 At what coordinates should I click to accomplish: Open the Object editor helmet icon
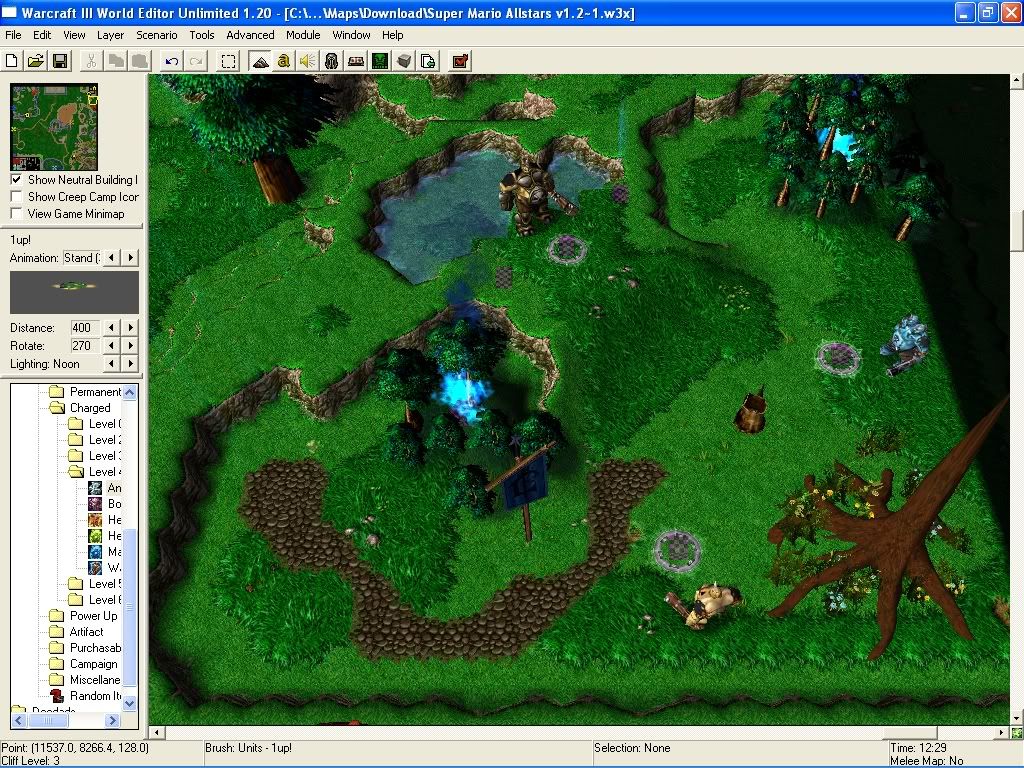click(332, 61)
